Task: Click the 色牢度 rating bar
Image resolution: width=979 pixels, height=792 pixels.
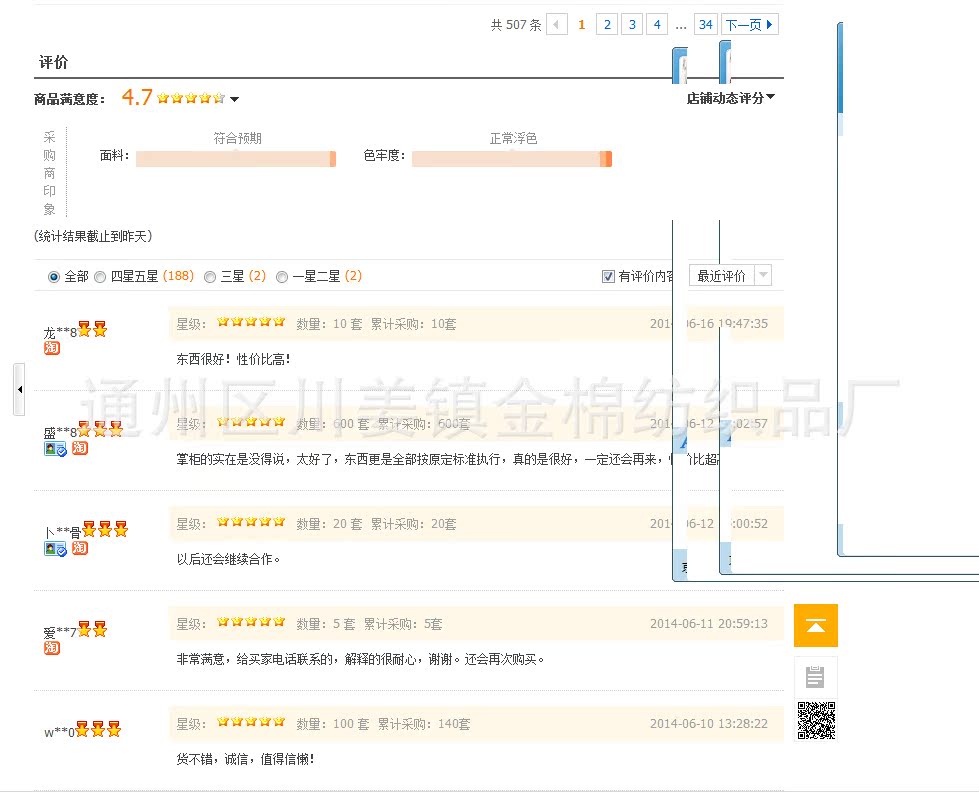Action: (512, 159)
